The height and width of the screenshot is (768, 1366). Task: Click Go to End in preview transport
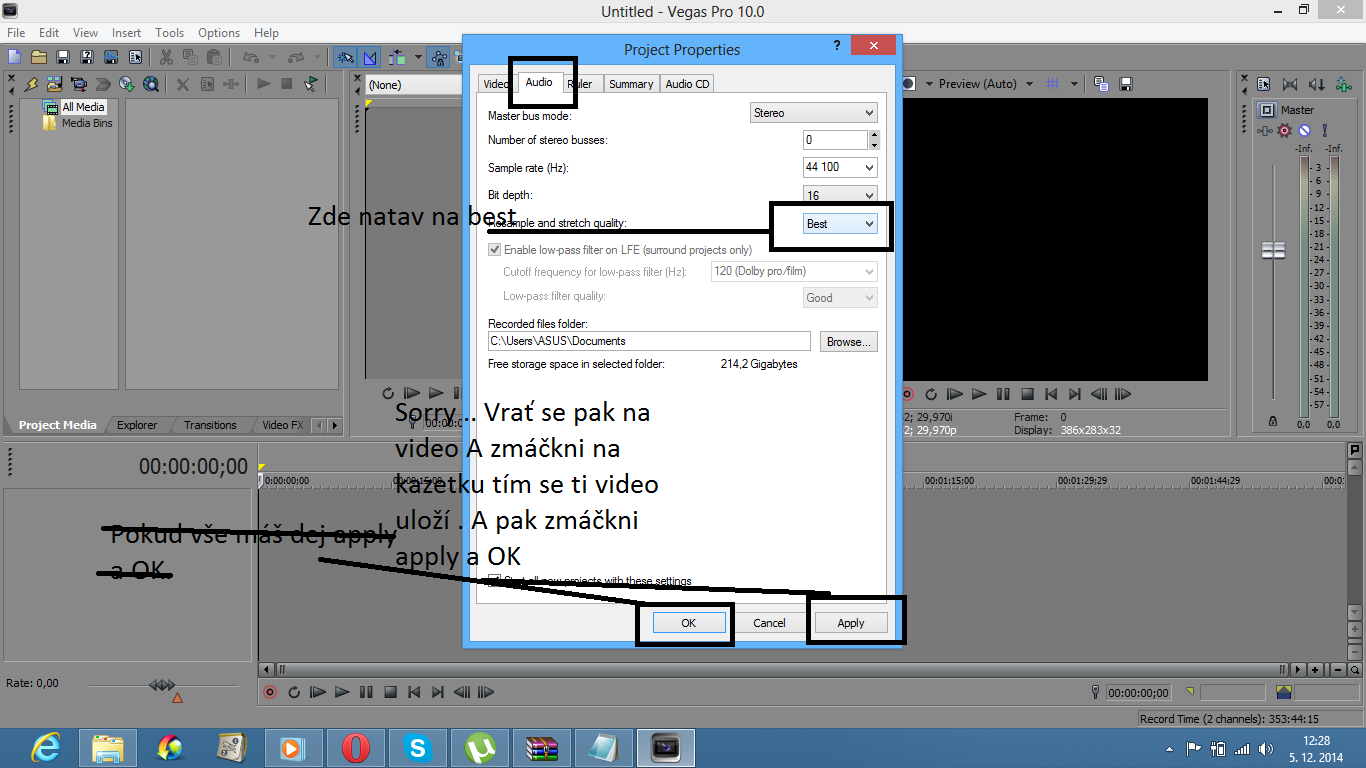(1075, 394)
